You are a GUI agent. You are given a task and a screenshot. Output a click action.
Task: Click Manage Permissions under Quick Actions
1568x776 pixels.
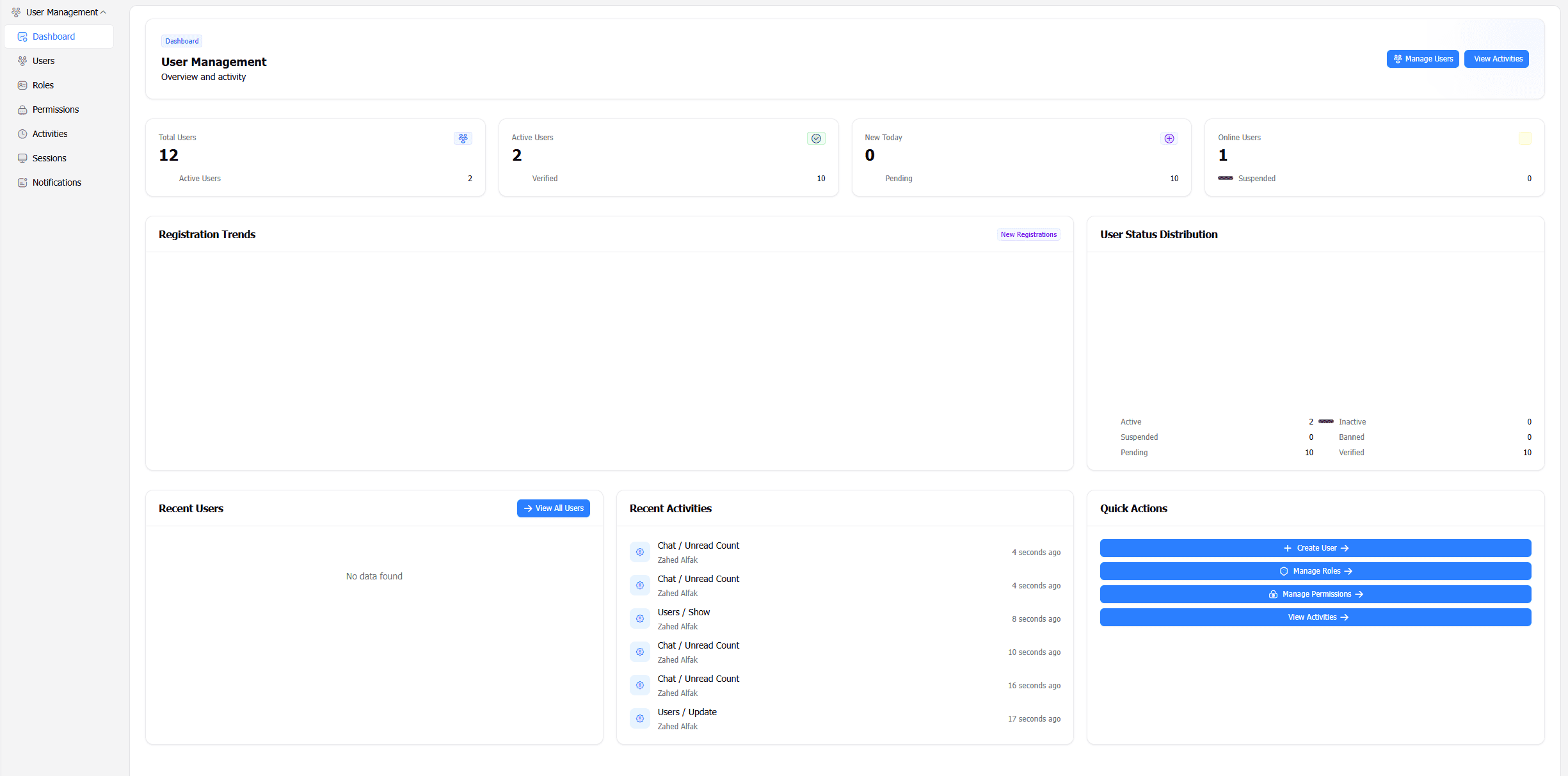[1316, 594]
